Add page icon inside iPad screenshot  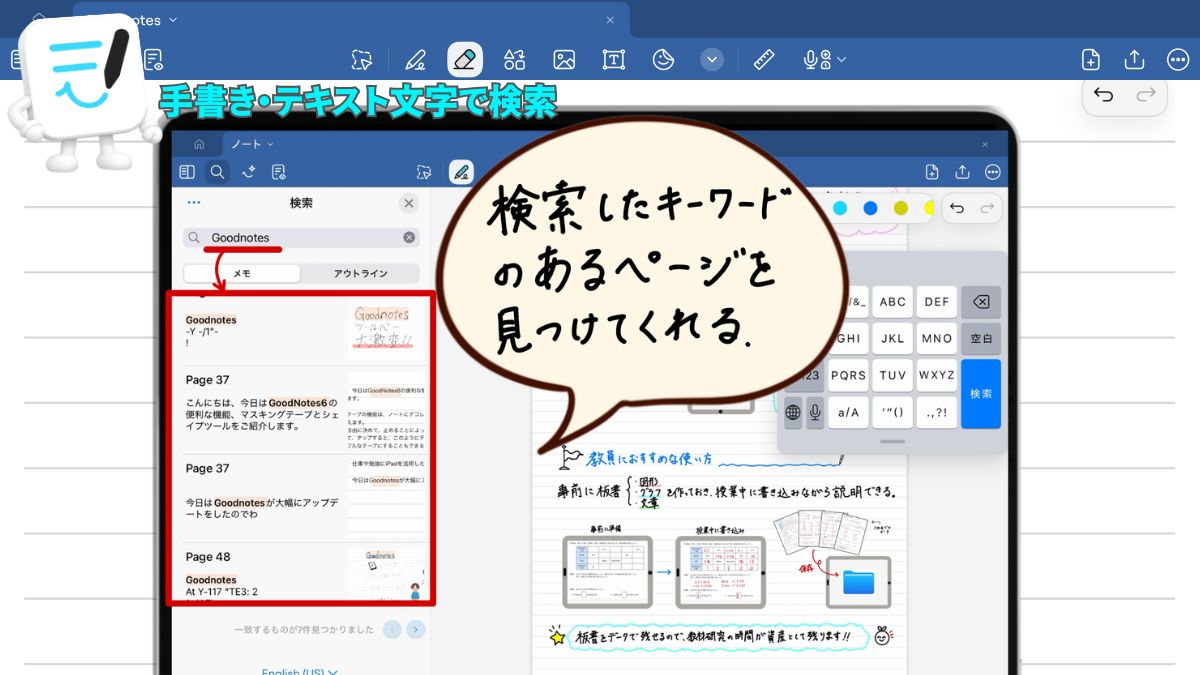932,172
